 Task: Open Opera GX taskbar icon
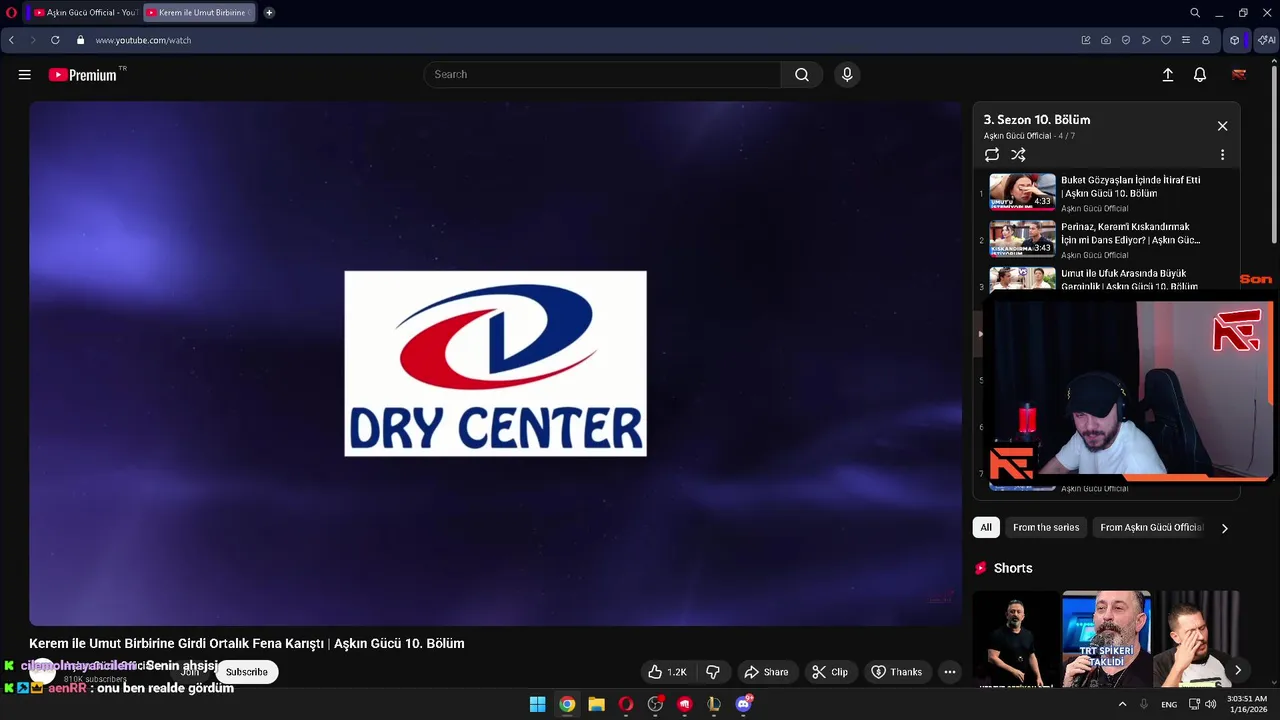(626, 704)
